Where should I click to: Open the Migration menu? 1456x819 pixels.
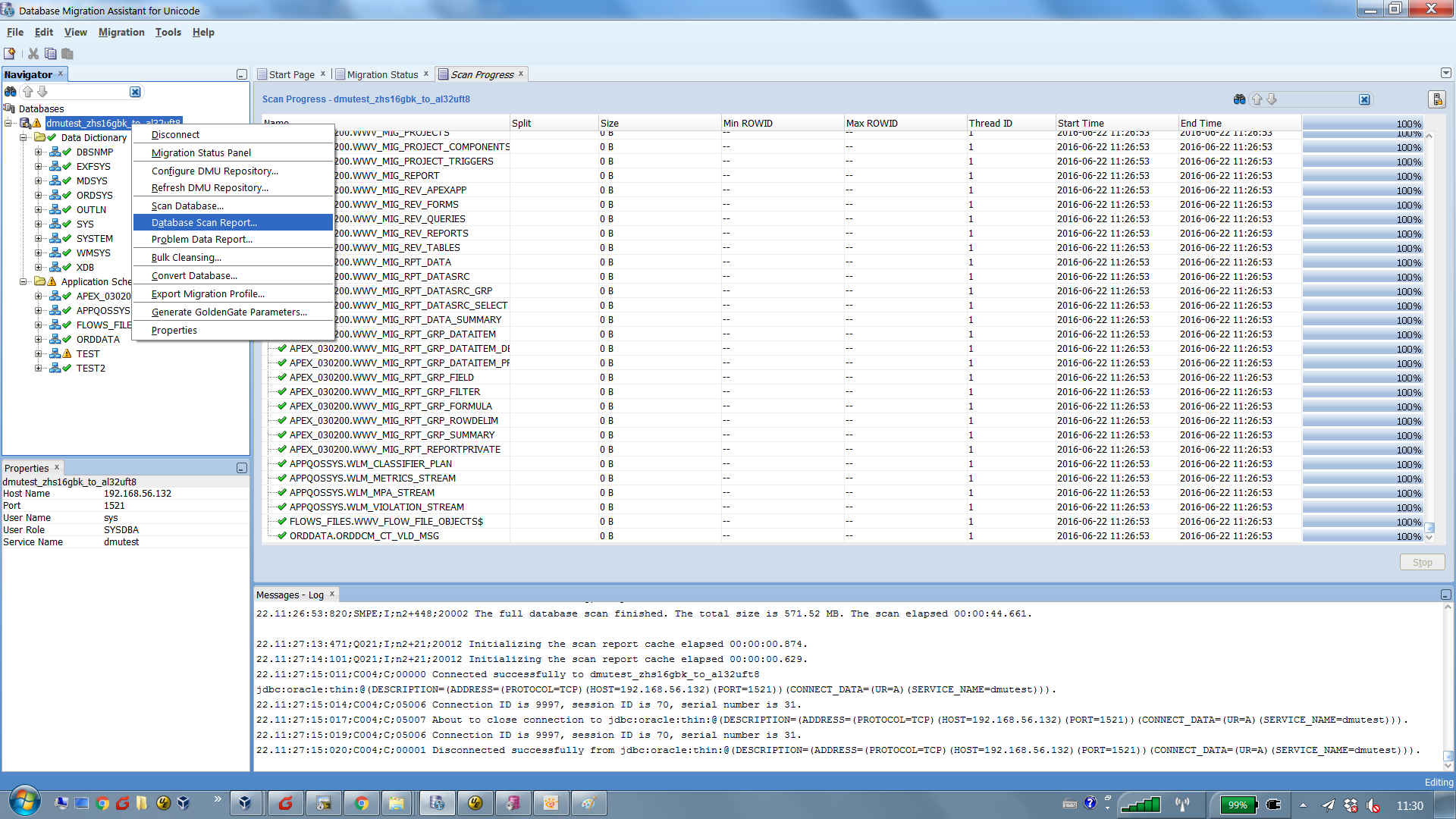point(121,32)
